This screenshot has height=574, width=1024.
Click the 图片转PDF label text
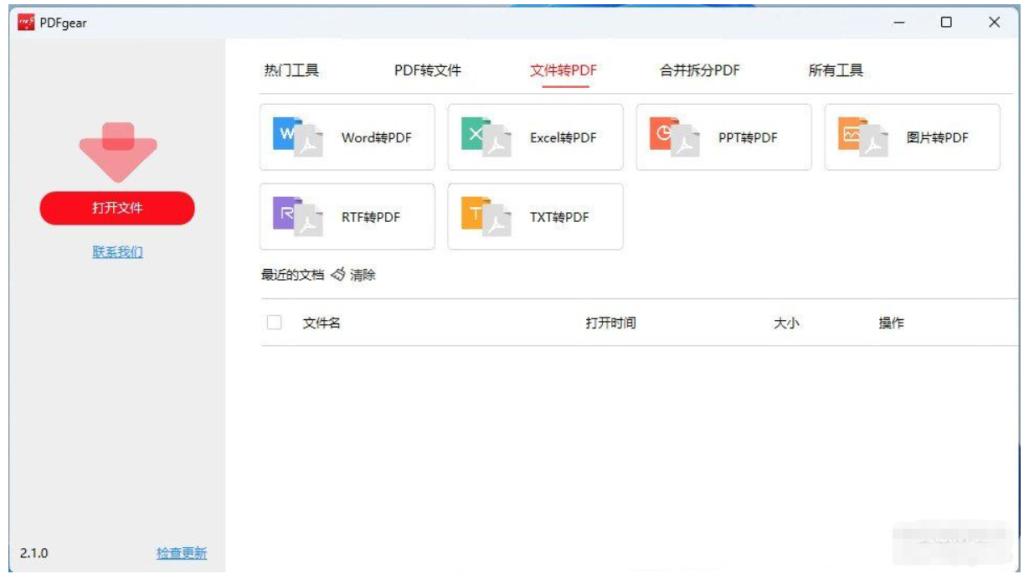(x=937, y=138)
